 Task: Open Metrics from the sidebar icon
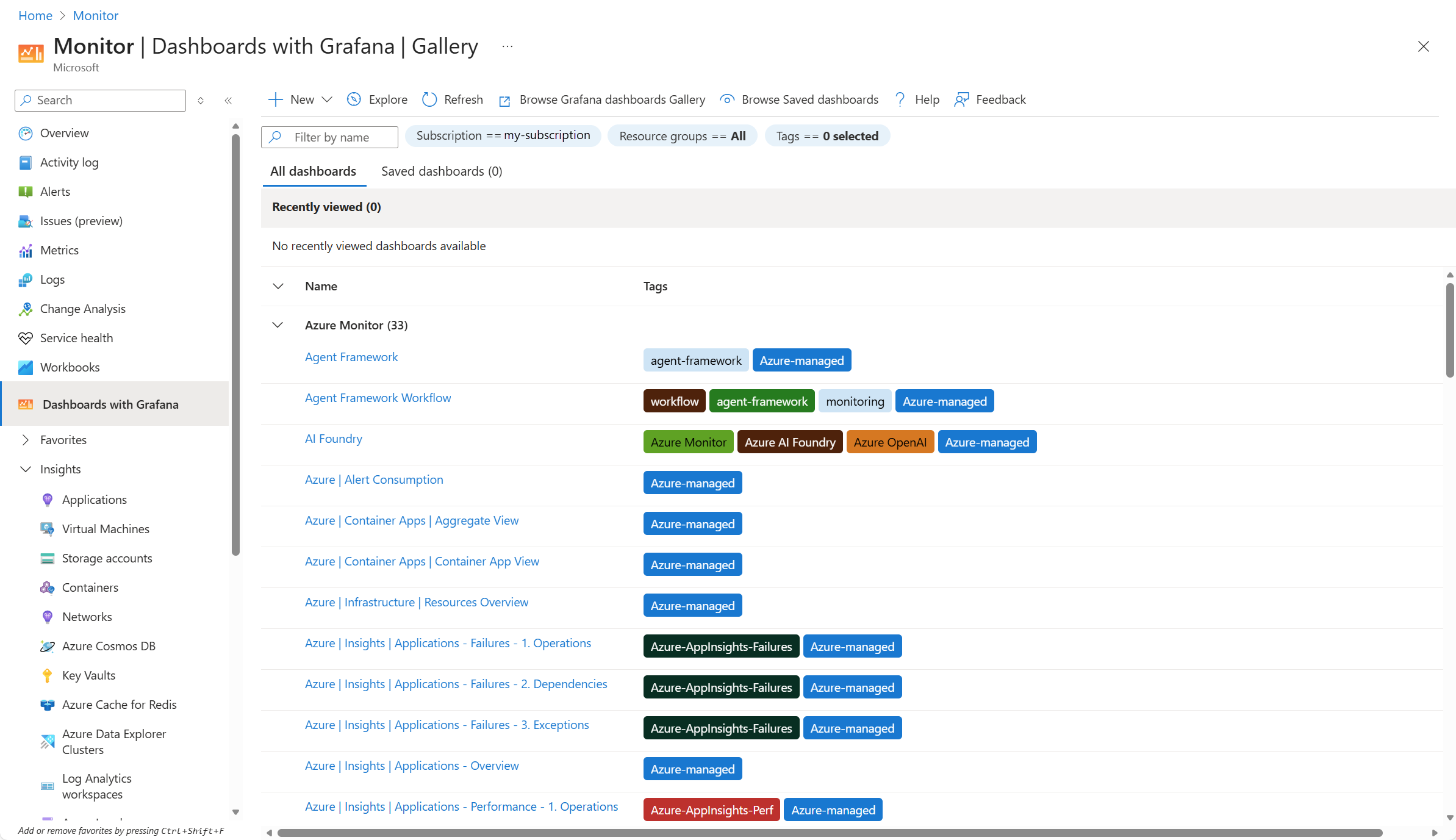pos(26,251)
